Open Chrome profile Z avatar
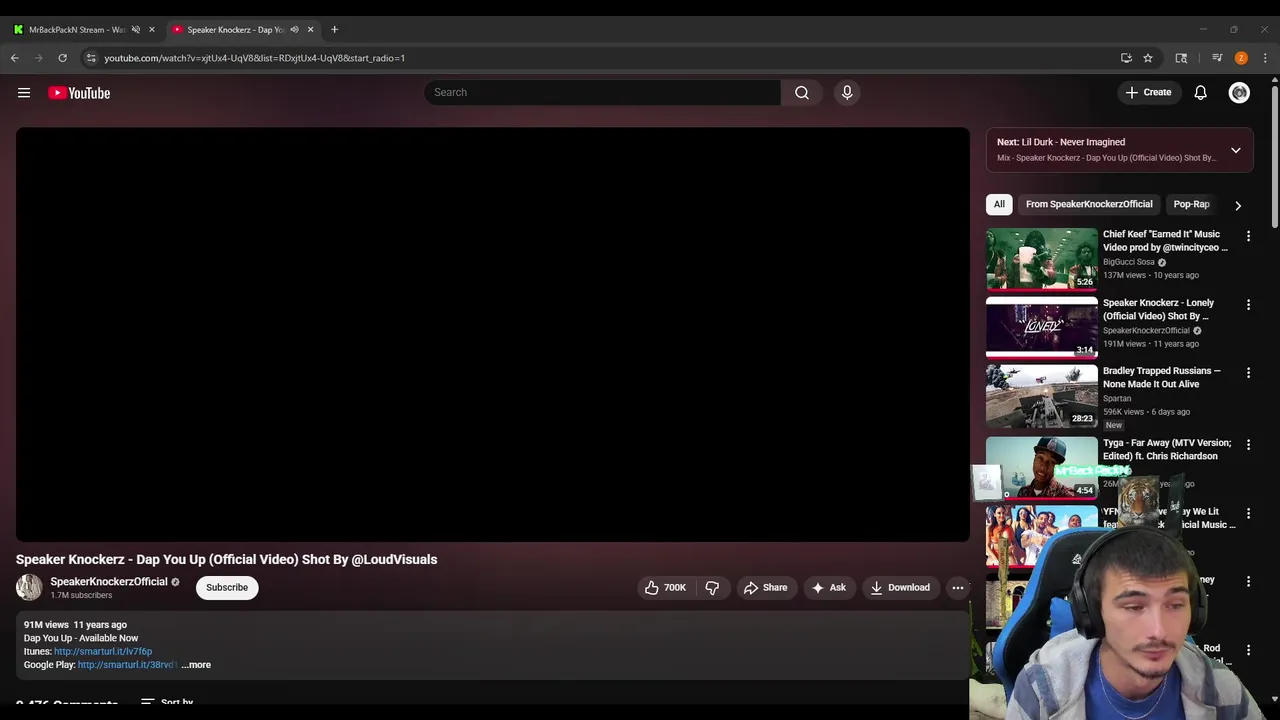Viewport: 1280px width, 720px height. coord(1241,58)
